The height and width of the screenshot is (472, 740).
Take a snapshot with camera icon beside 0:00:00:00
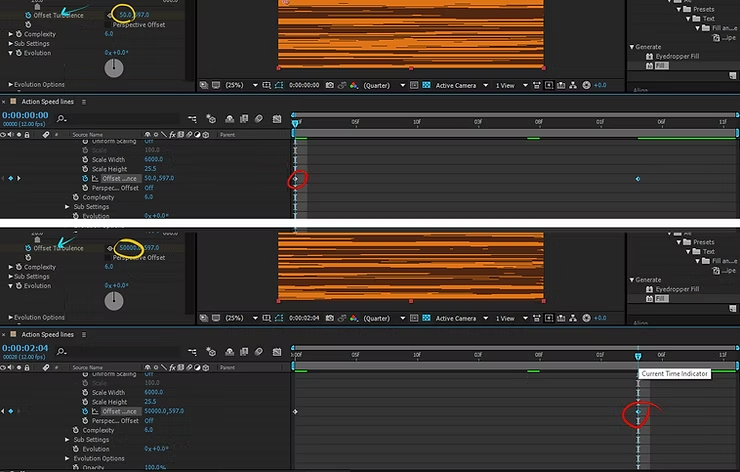tap(329, 85)
